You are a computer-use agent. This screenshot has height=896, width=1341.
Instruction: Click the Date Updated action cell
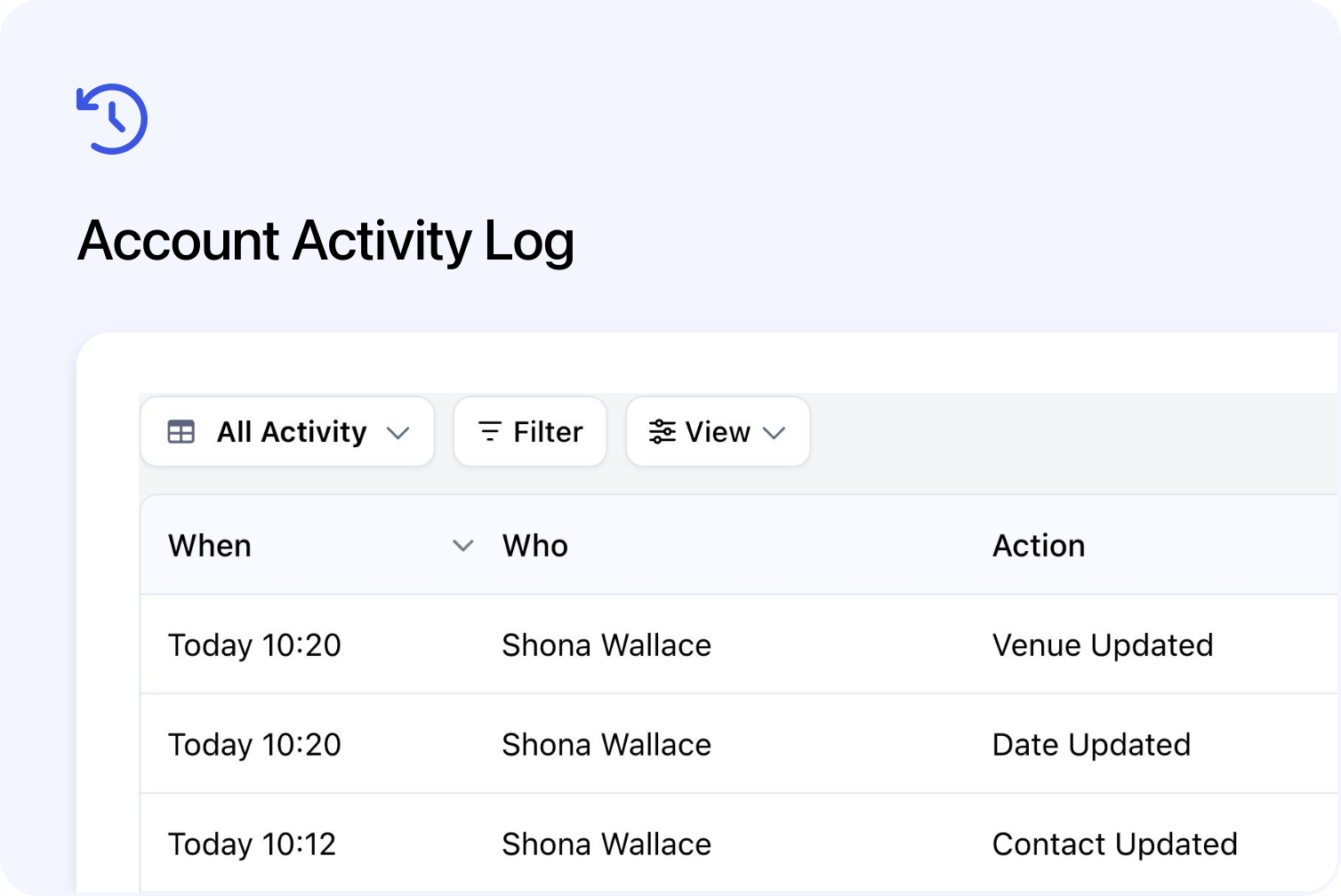point(1091,745)
